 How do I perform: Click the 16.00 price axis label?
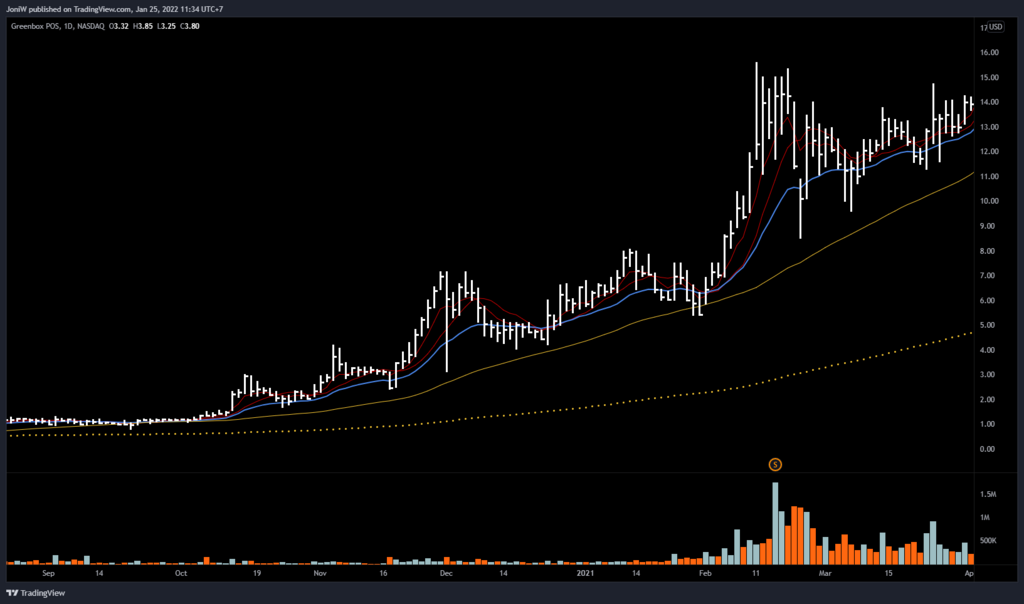pos(990,52)
